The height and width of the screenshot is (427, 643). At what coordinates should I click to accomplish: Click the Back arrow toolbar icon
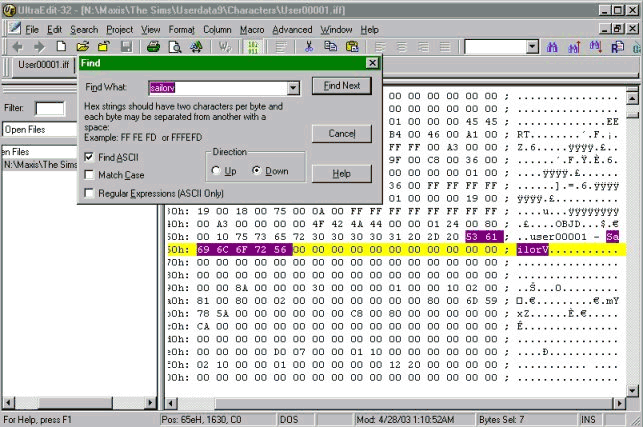click(16, 47)
